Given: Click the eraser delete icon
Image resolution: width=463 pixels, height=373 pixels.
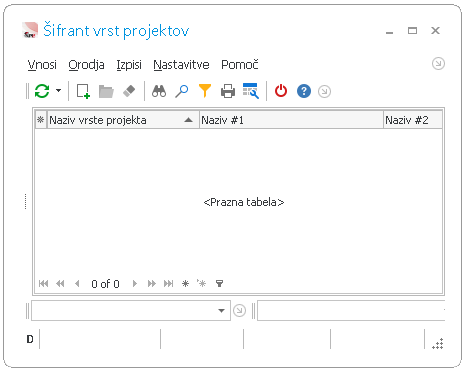Looking at the screenshot, I should [x=129, y=91].
